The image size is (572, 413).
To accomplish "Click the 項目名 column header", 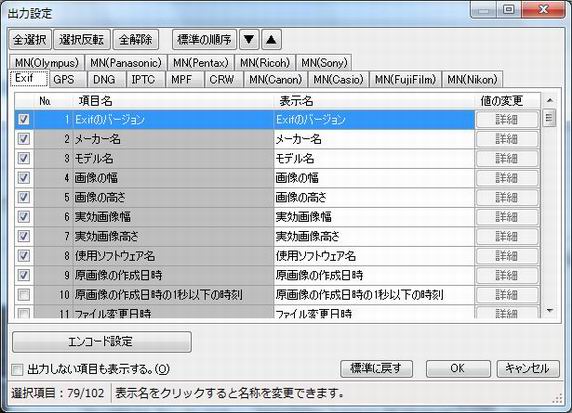I will [x=173, y=101].
